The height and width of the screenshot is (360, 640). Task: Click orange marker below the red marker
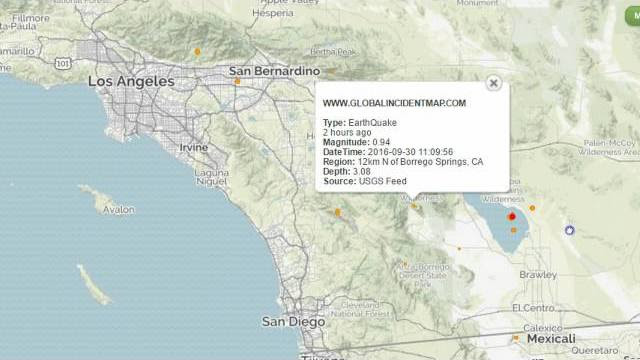pos(513,230)
